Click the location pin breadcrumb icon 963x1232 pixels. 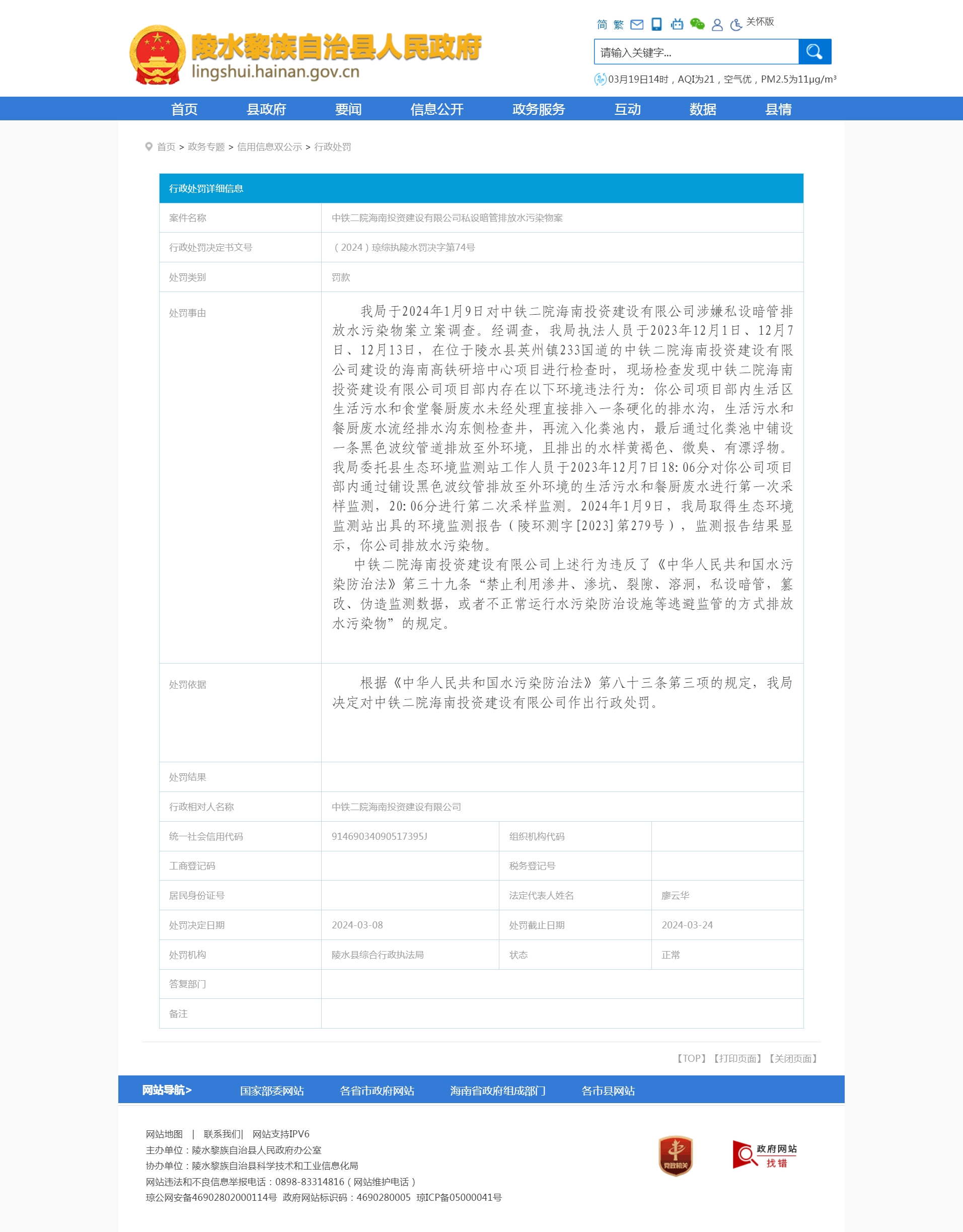pos(149,147)
